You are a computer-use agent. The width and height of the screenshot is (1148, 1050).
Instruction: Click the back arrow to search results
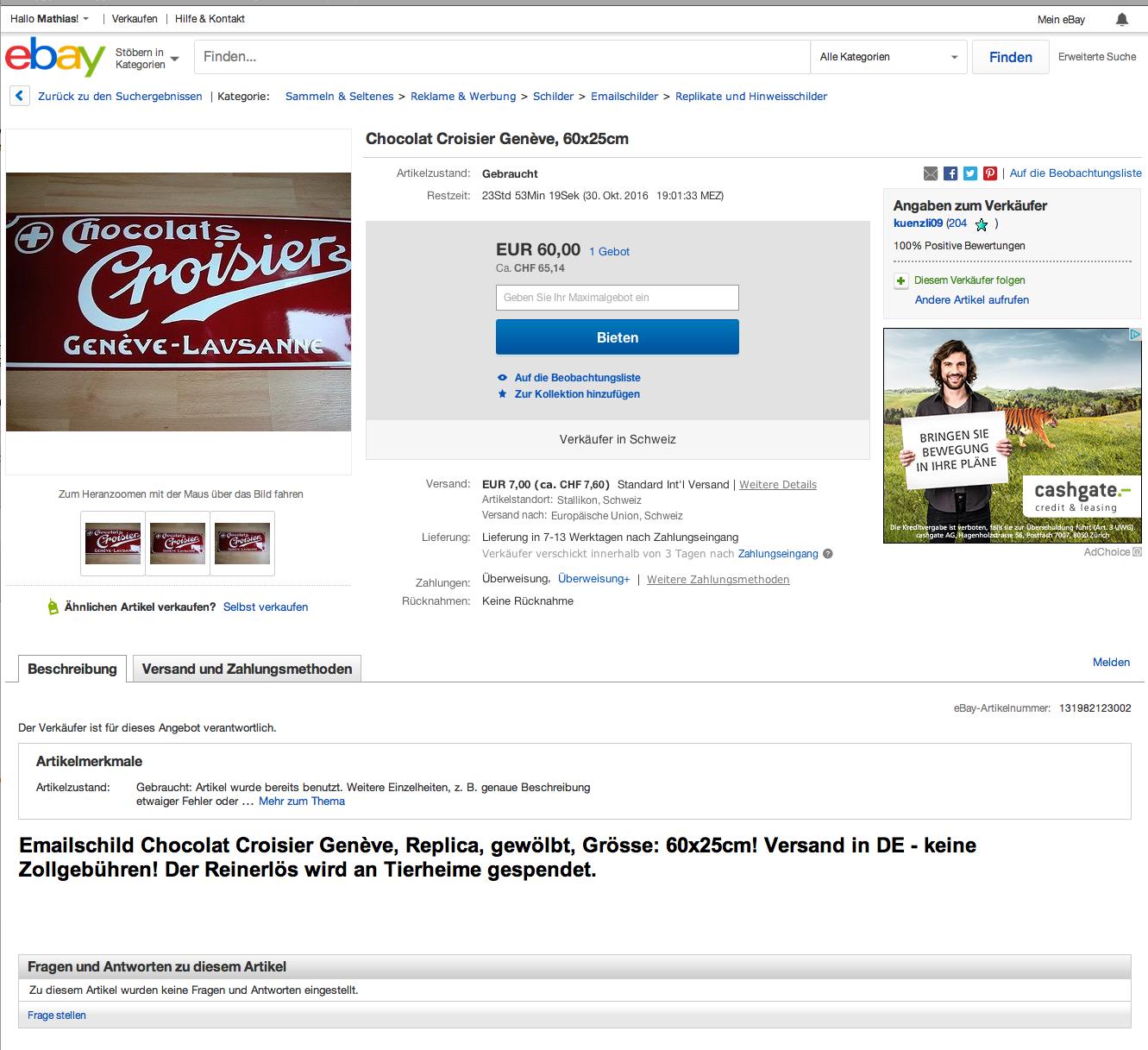(x=20, y=96)
